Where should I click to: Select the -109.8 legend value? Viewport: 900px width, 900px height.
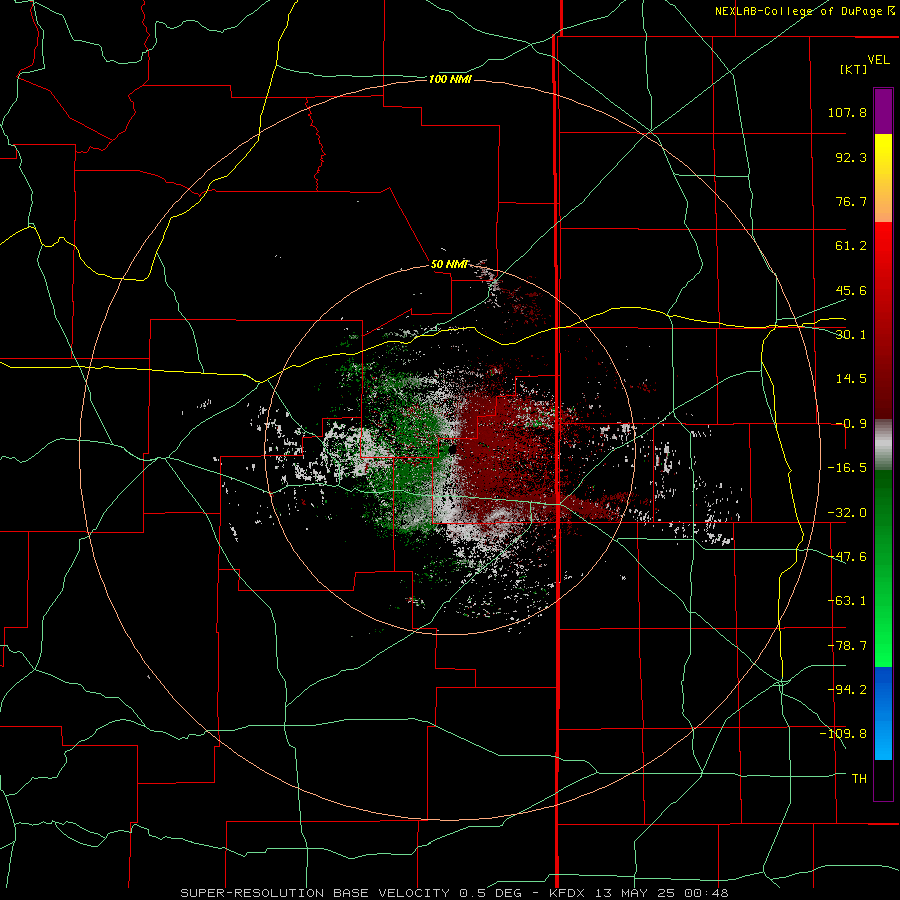coord(843,734)
